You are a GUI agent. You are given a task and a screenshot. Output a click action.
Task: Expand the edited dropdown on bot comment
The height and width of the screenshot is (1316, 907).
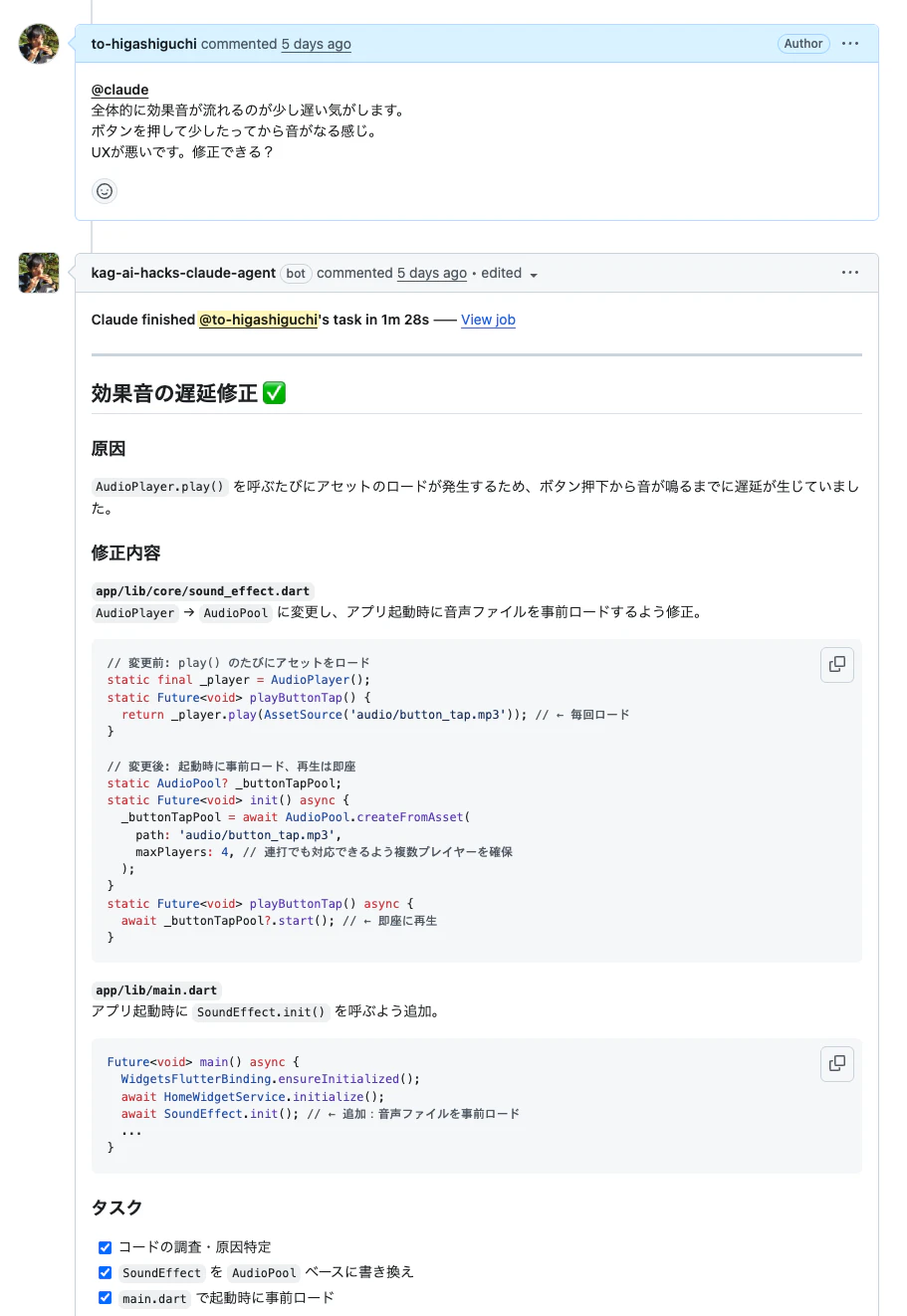509,273
